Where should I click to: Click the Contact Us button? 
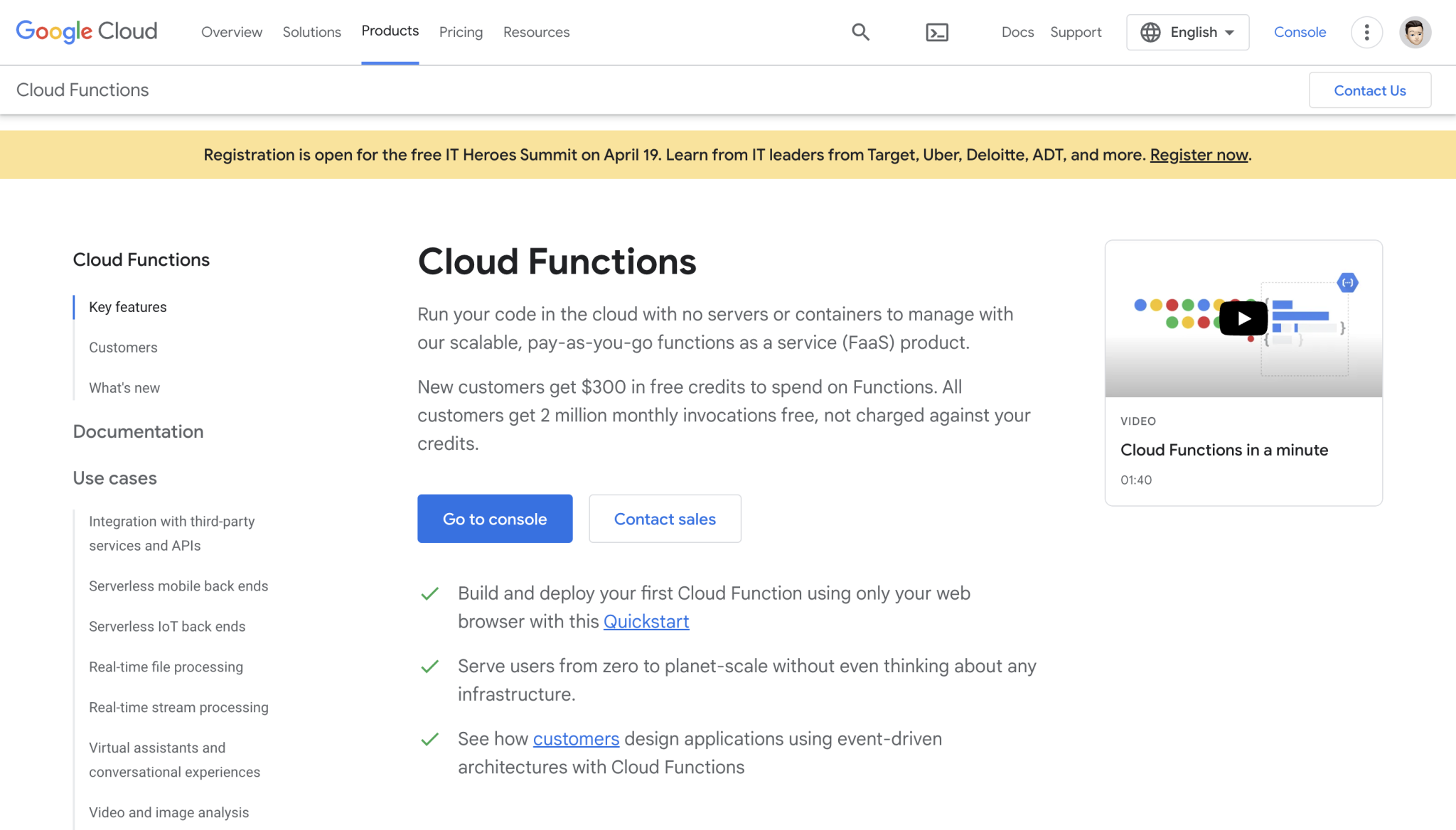coord(1369,90)
